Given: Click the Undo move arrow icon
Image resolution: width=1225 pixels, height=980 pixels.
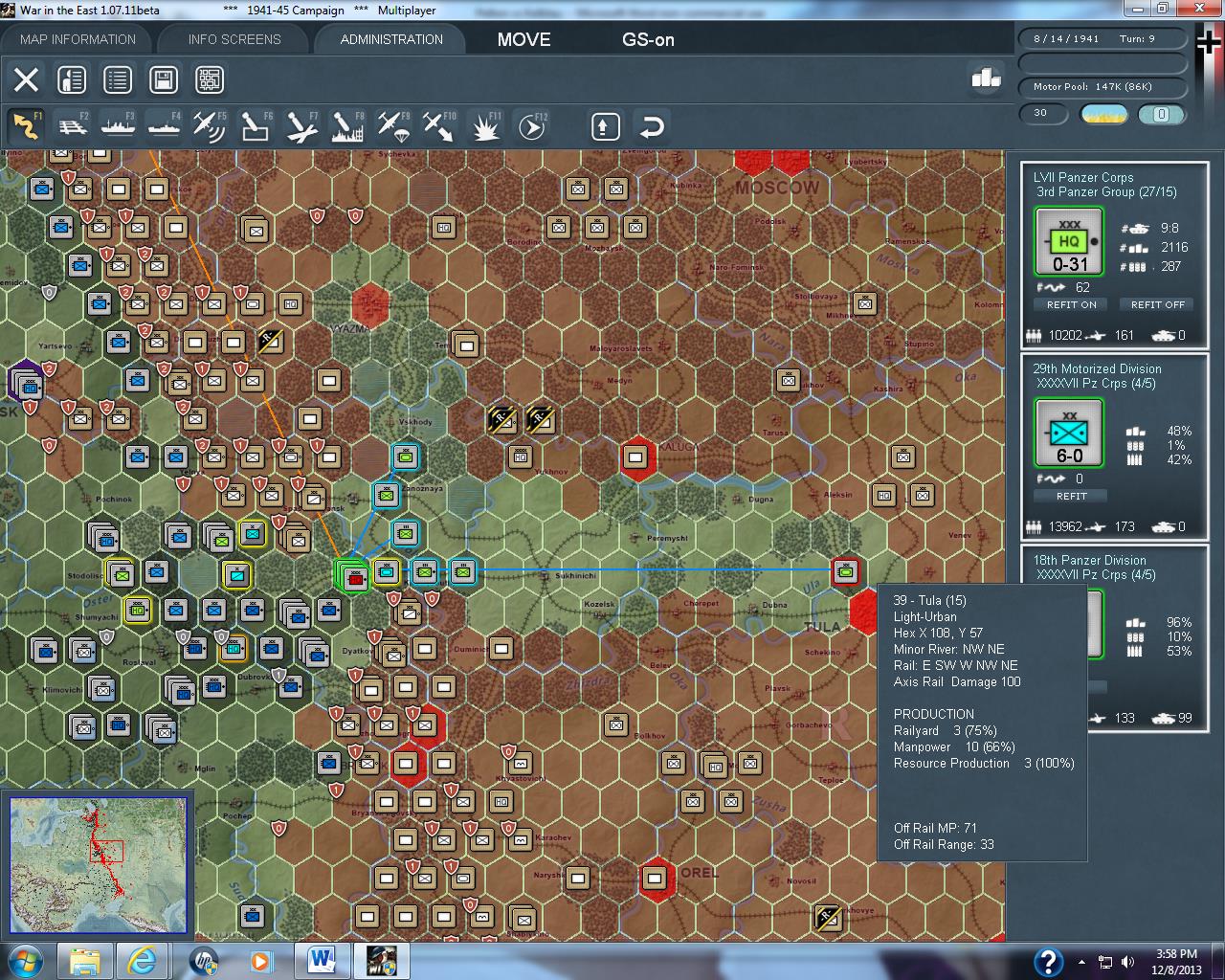Looking at the screenshot, I should tap(652, 126).
